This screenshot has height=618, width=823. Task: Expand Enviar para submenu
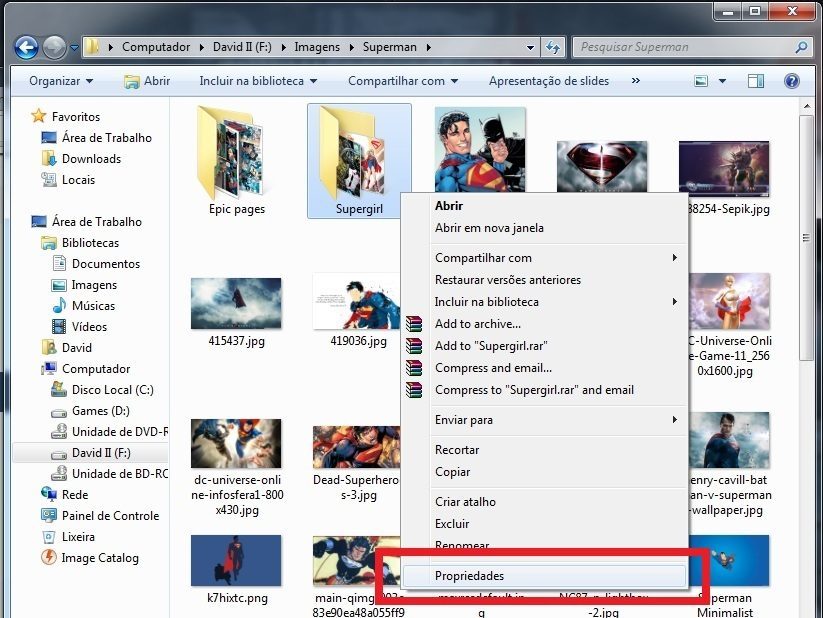[546, 420]
